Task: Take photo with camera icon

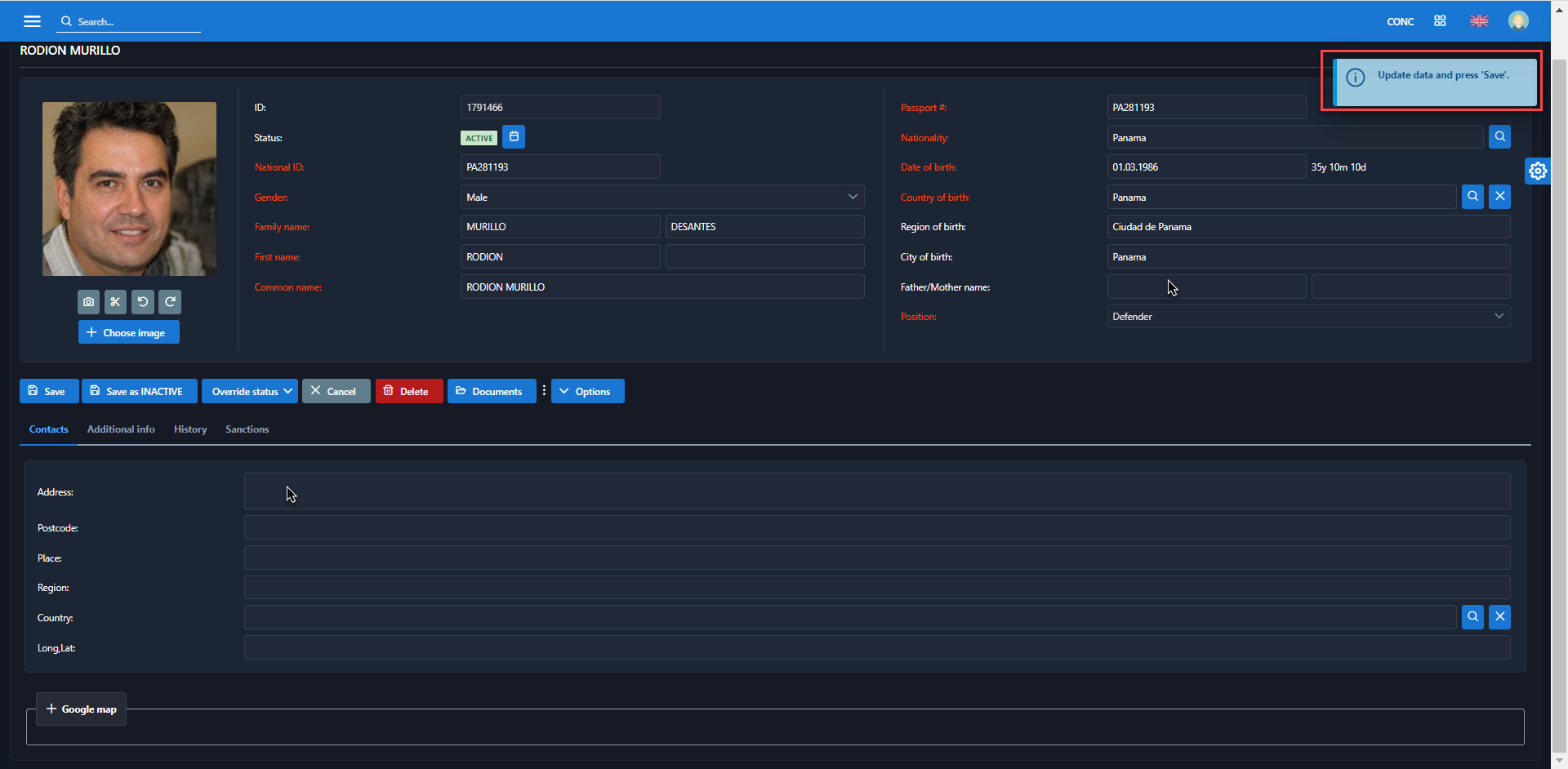Action: click(x=89, y=302)
